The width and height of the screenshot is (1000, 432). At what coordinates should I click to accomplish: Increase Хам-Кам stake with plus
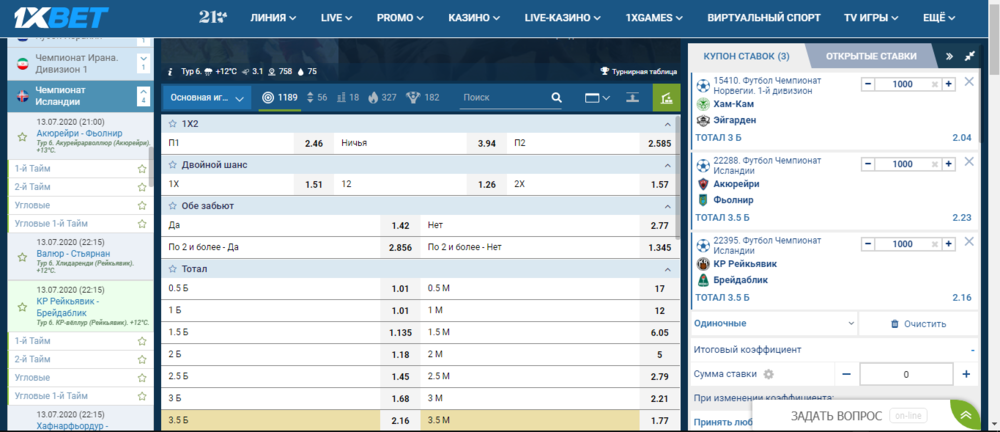[x=948, y=84]
